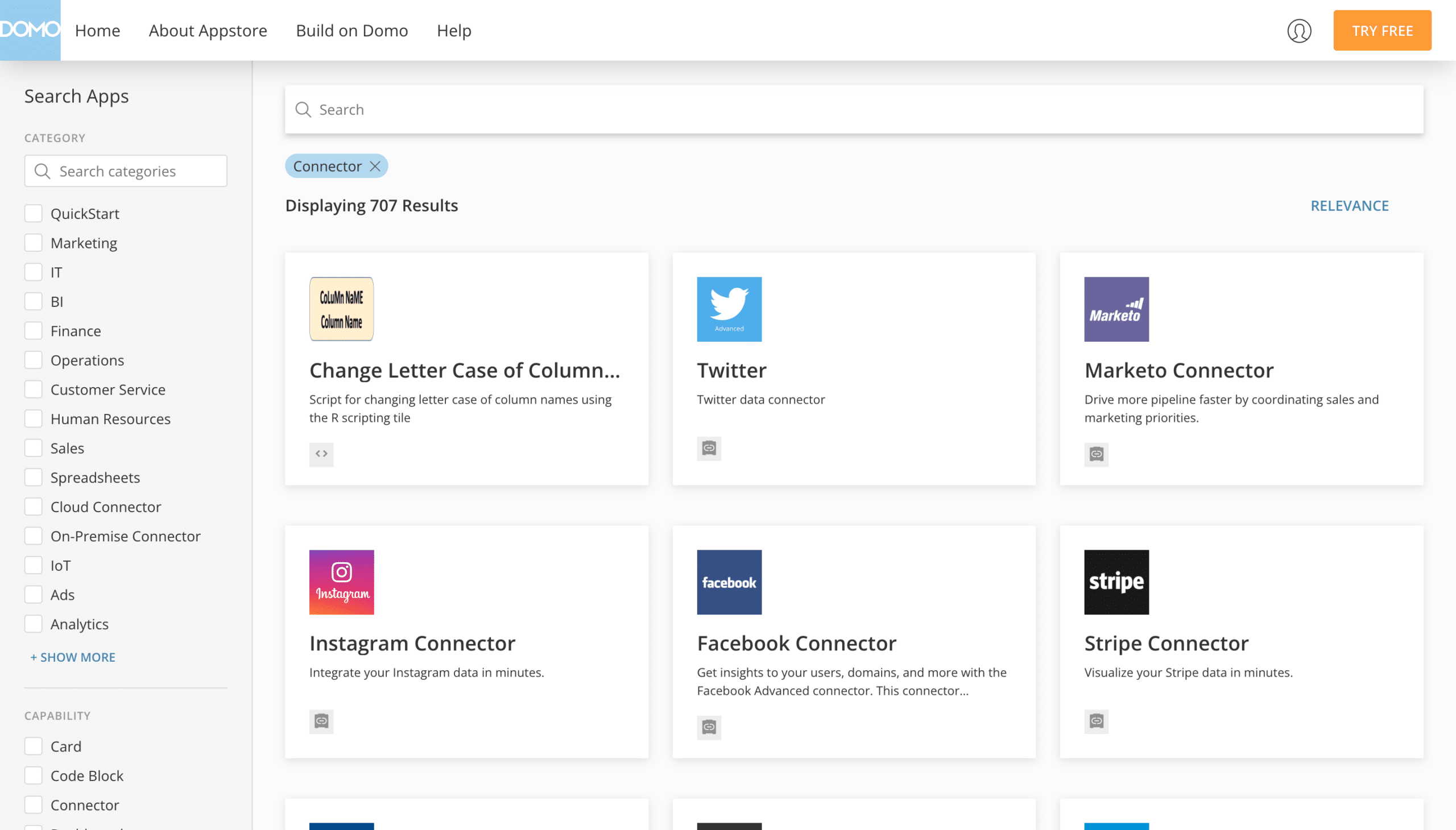1456x830 pixels.
Task: Open About Appstore page
Action: click(x=208, y=30)
